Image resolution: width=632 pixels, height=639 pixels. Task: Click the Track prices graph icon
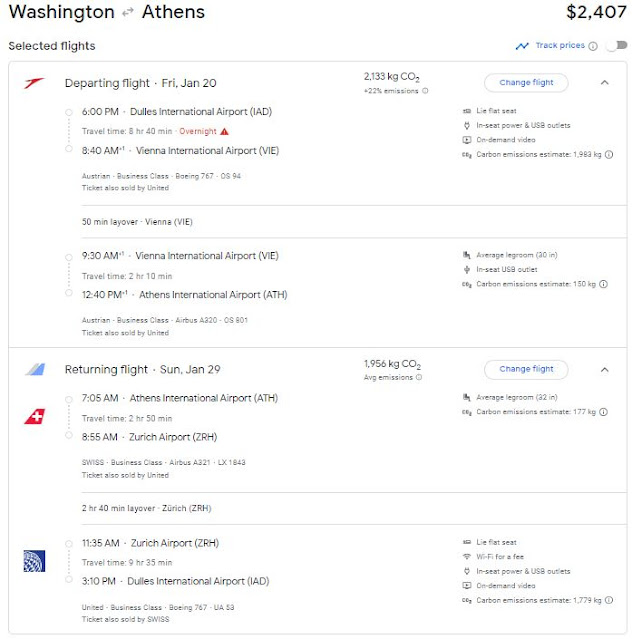point(522,46)
